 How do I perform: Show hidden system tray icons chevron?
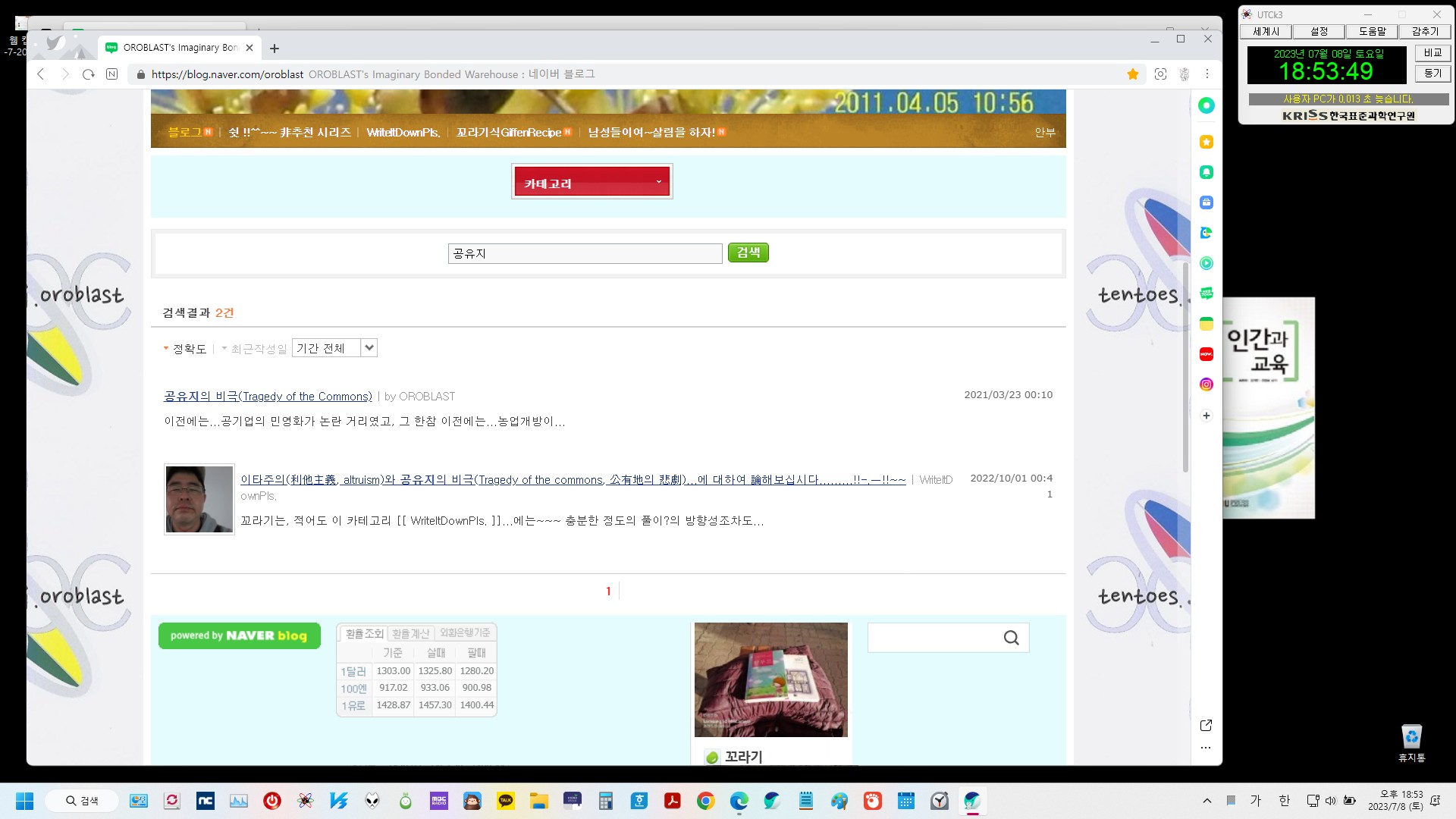pos(1207,801)
